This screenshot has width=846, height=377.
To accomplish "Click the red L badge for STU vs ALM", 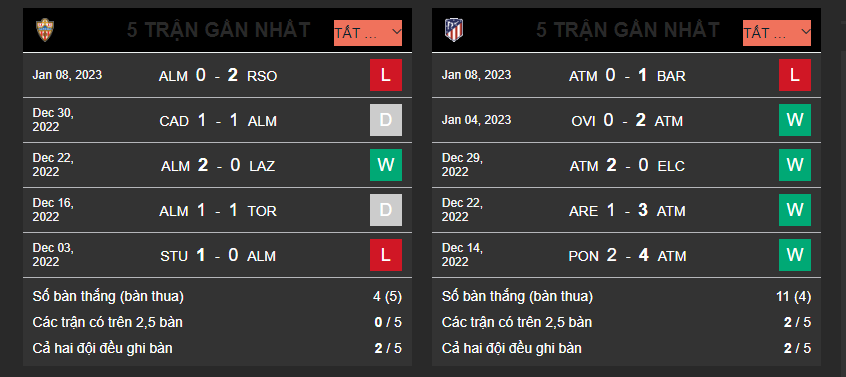I will [386, 255].
